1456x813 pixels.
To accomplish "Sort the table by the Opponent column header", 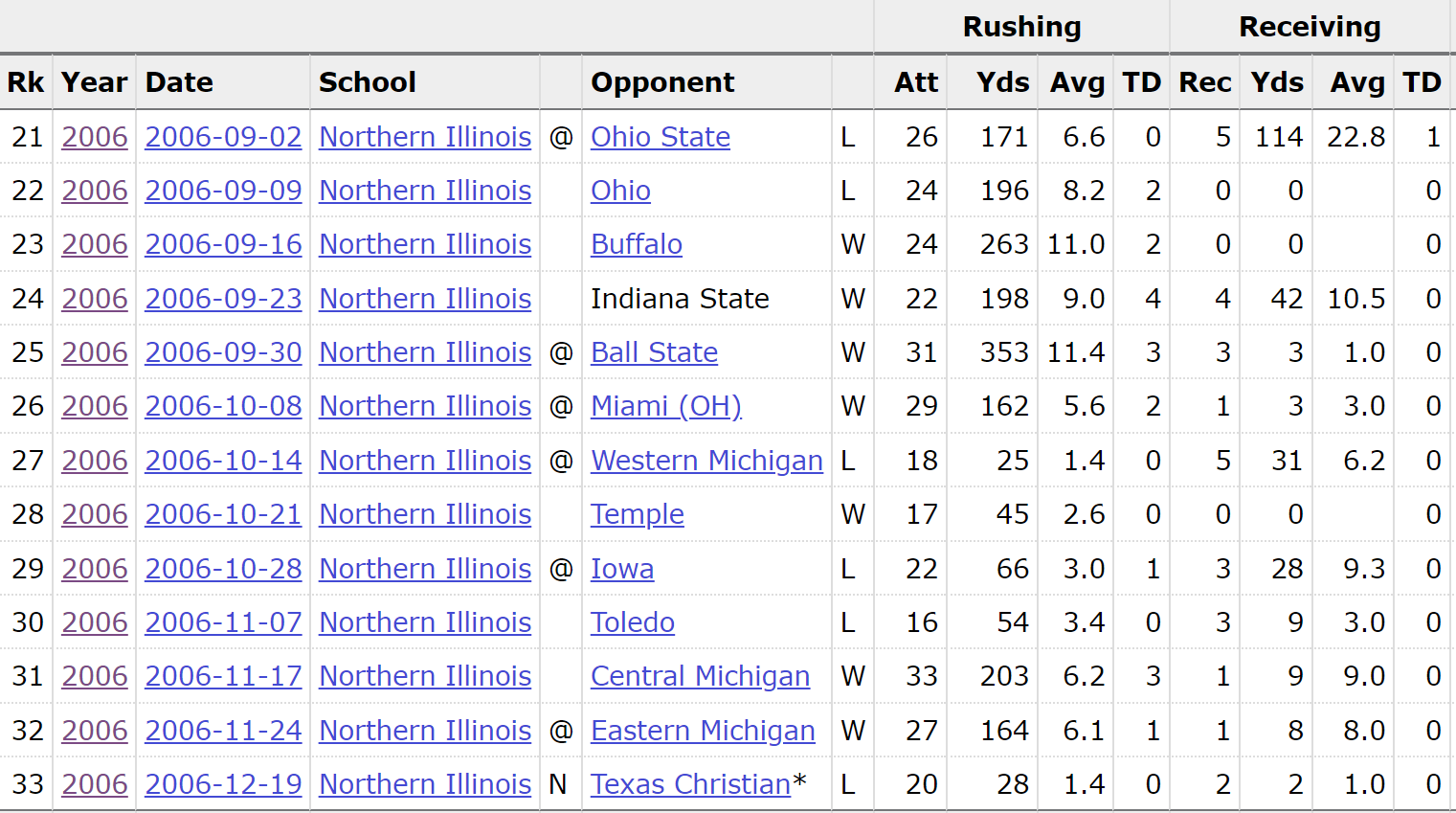I will pyautogui.click(x=662, y=82).
